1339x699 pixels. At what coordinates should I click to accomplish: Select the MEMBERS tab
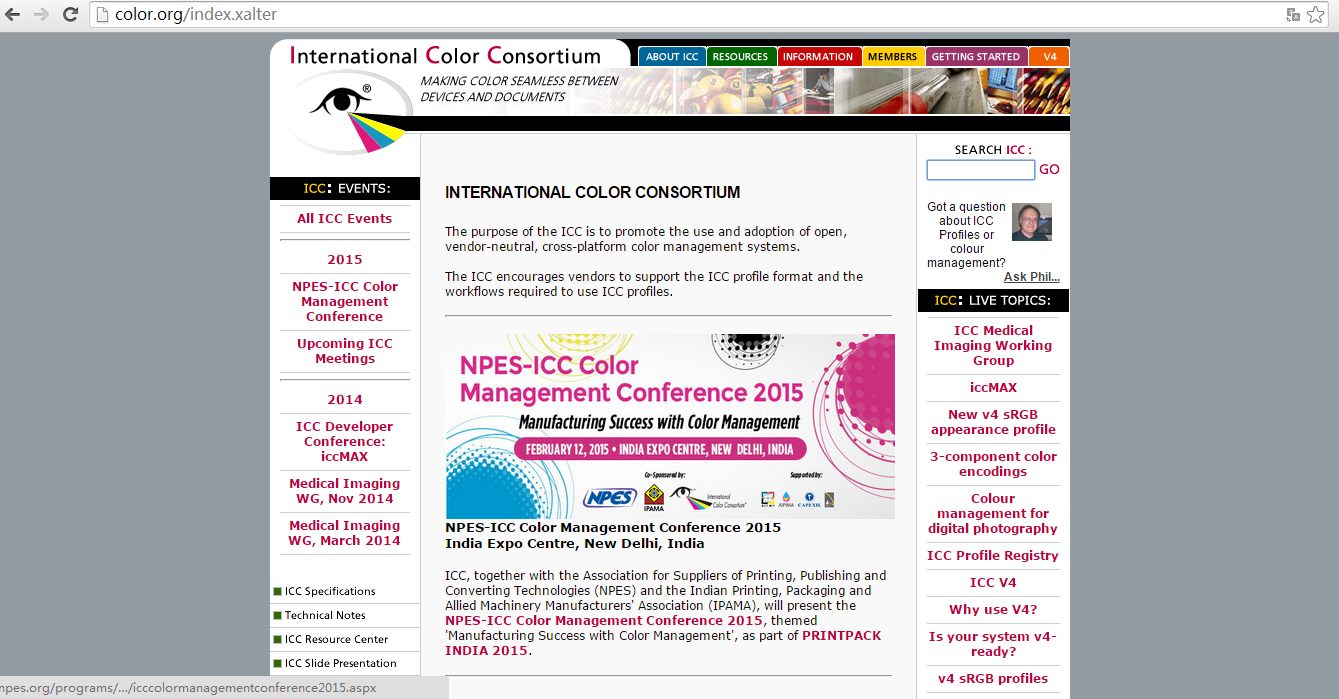[x=892, y=57]
